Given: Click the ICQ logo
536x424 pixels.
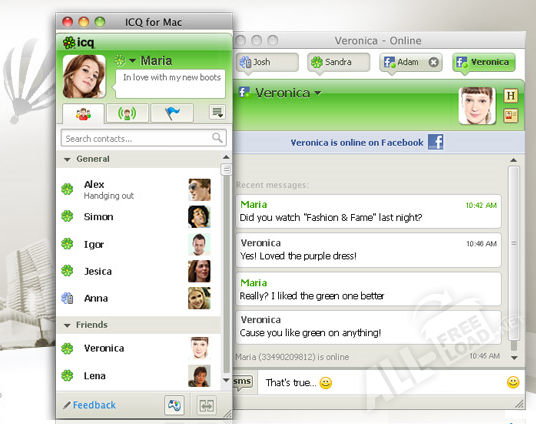Looking at the screenshot, I should click(78, 42).
